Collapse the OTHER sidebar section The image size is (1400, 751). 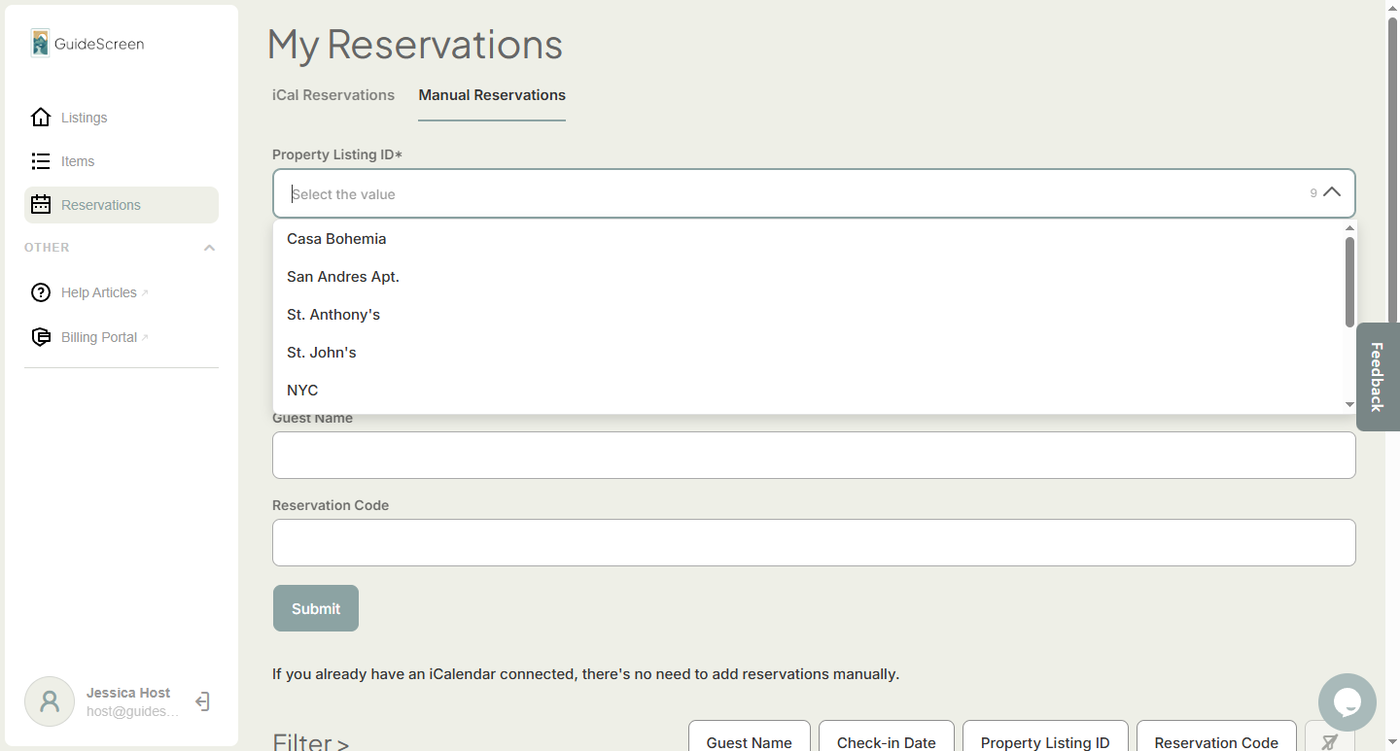[x=209, y=248]
